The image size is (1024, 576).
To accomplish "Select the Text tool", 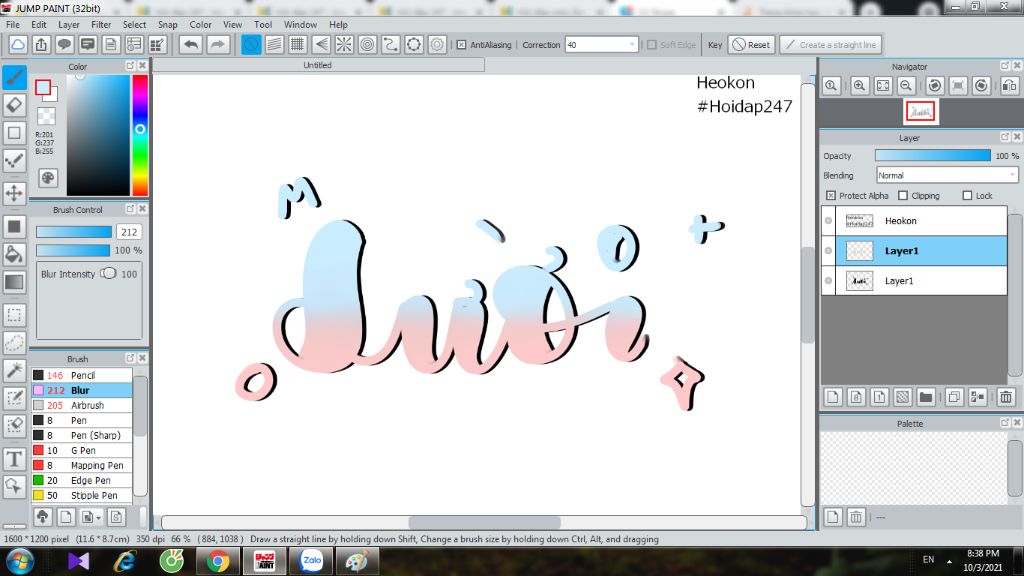I will (x=14, y=459).
